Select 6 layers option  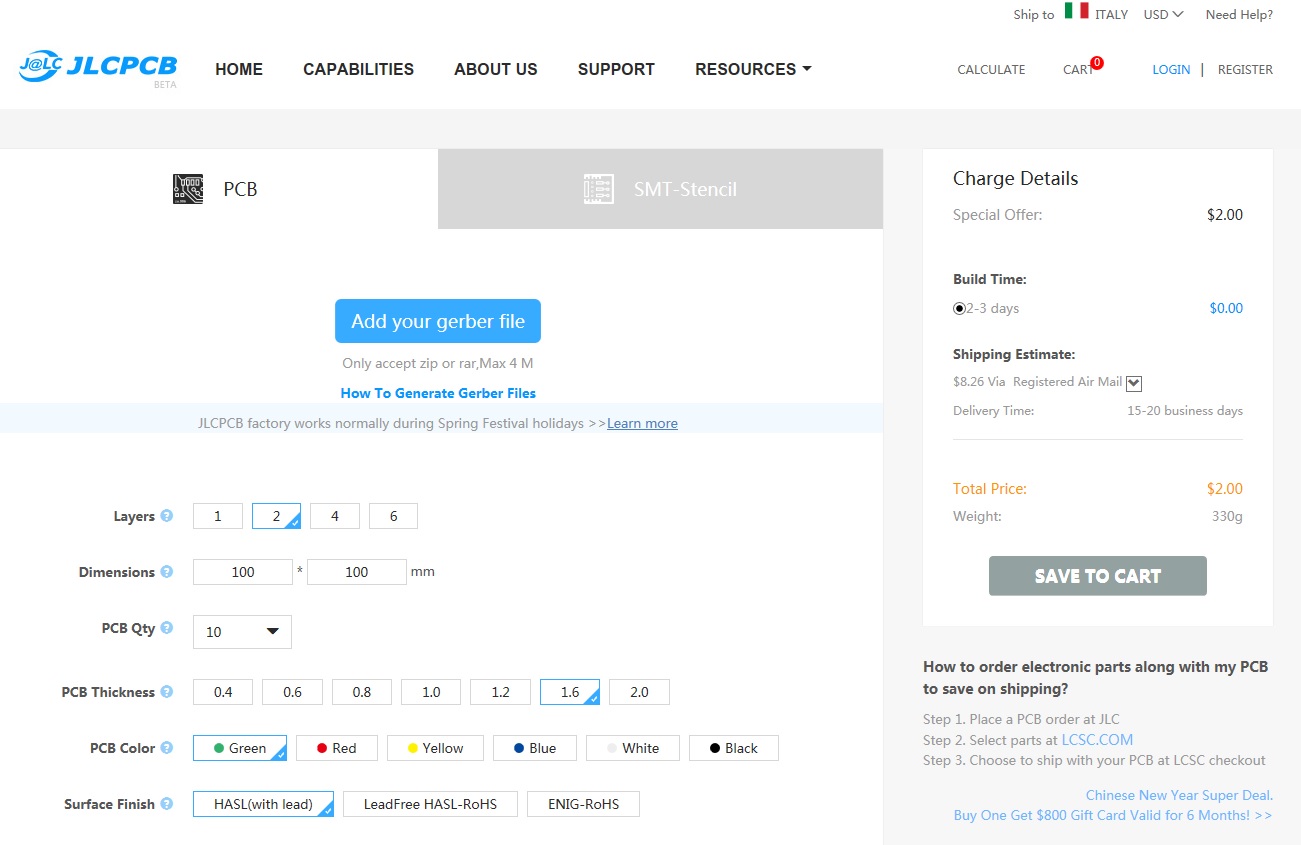pyautogui.click(x=393, y=516)
